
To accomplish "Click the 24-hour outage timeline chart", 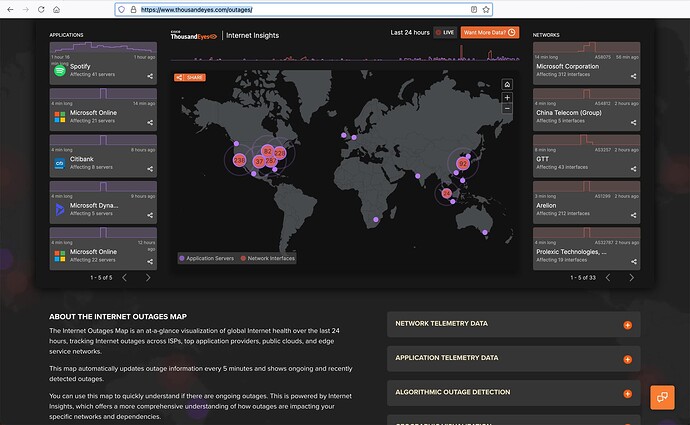I will pyautogui.click(x=345, y=53).
